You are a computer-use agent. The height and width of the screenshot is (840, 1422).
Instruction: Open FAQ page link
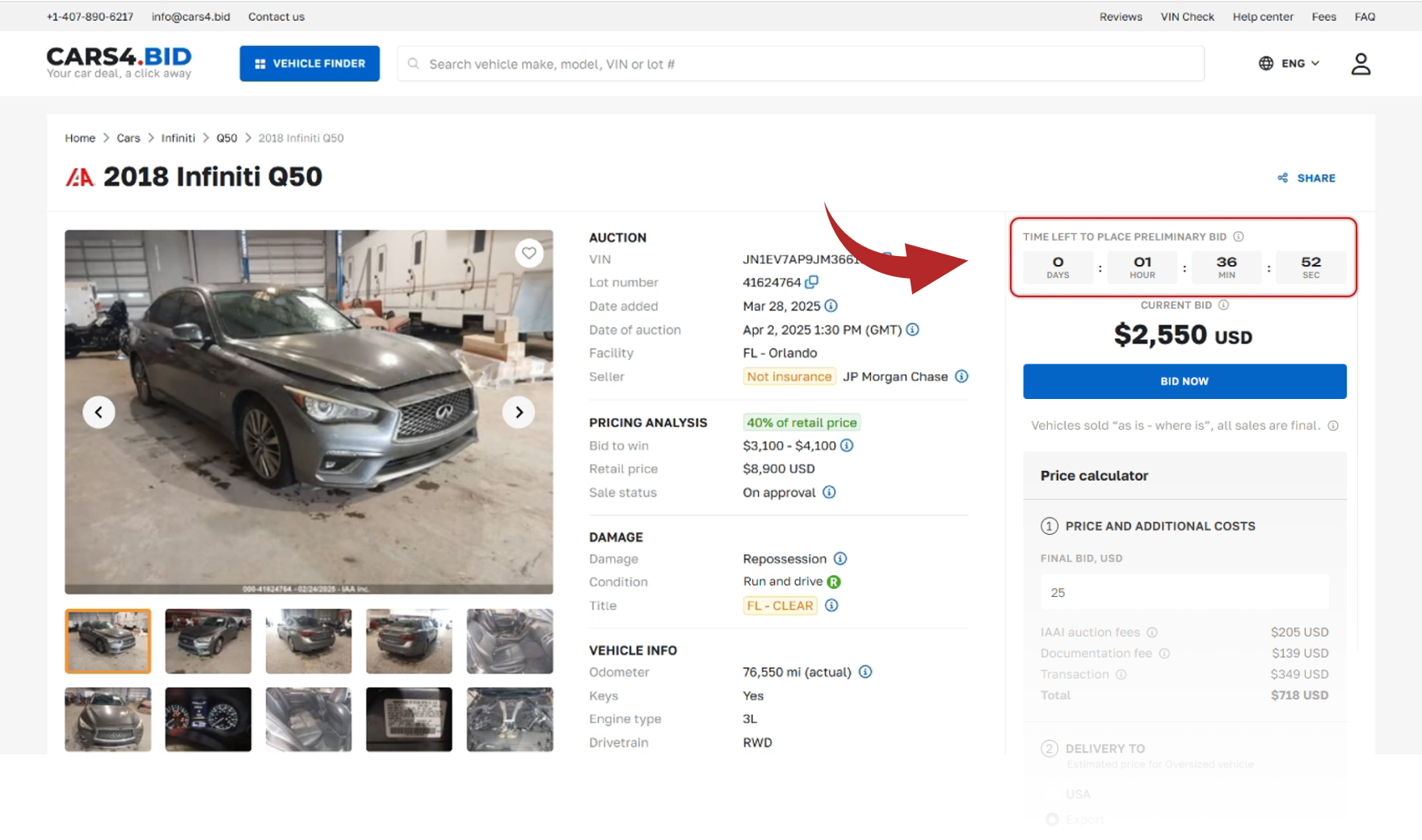click(x=1365, y=17)
